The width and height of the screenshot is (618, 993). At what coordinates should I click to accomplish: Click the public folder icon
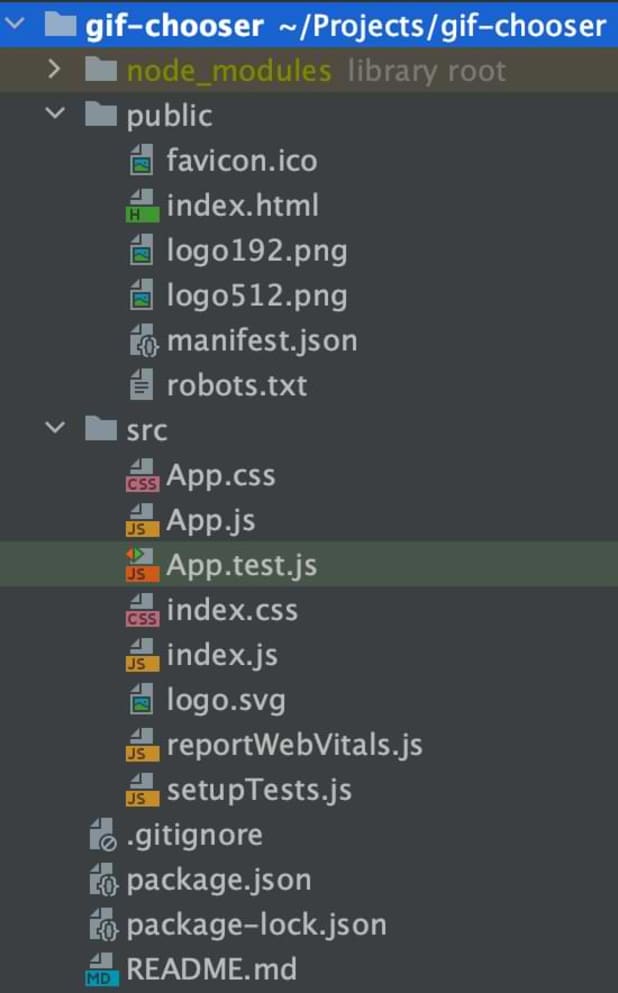tap(101, 115)
